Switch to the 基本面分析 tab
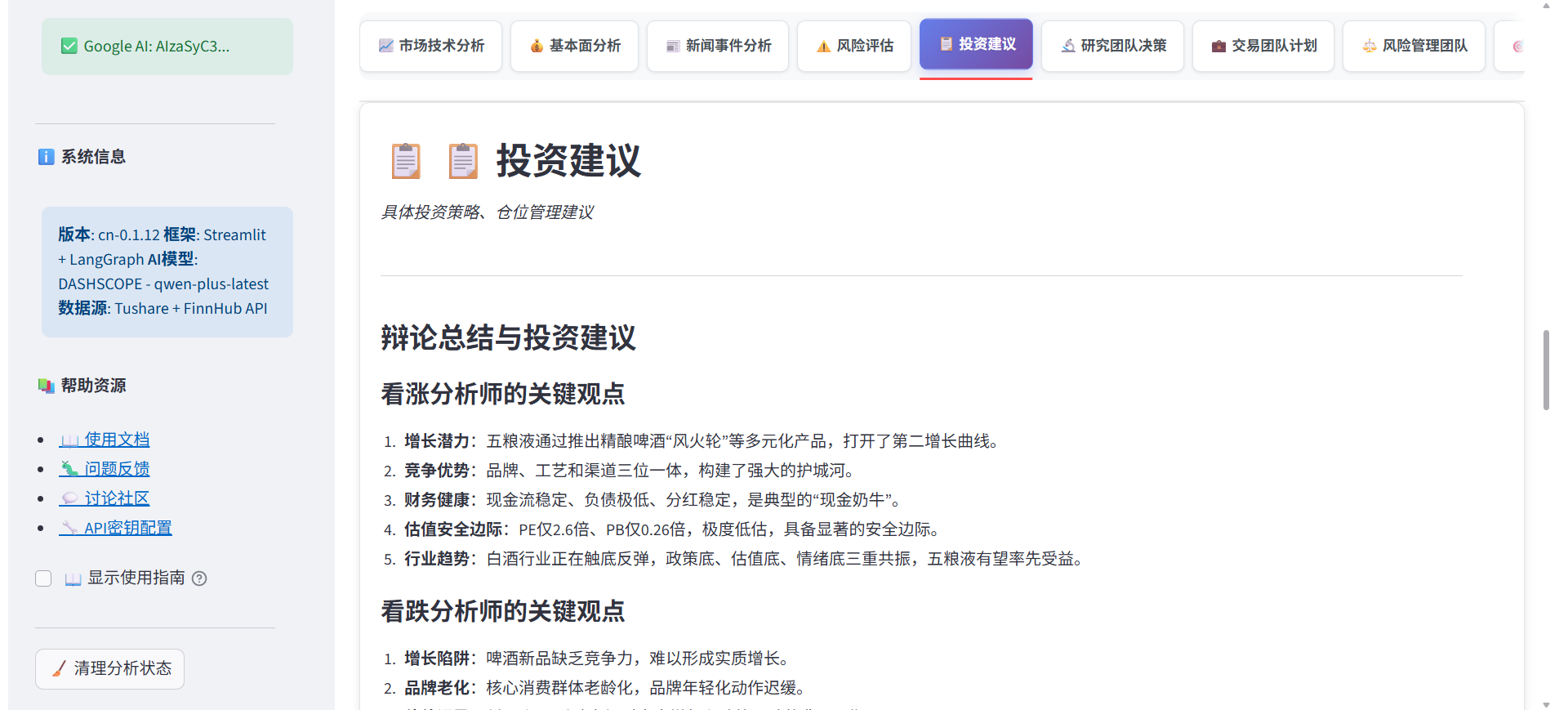 click(574, 46)
